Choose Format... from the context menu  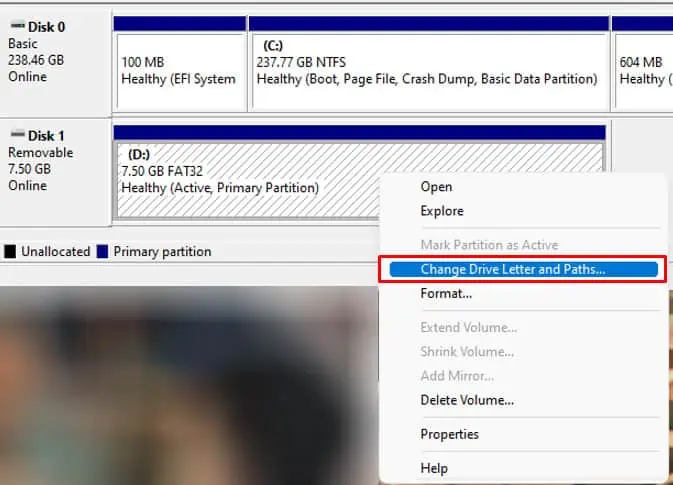coord(446,294)
